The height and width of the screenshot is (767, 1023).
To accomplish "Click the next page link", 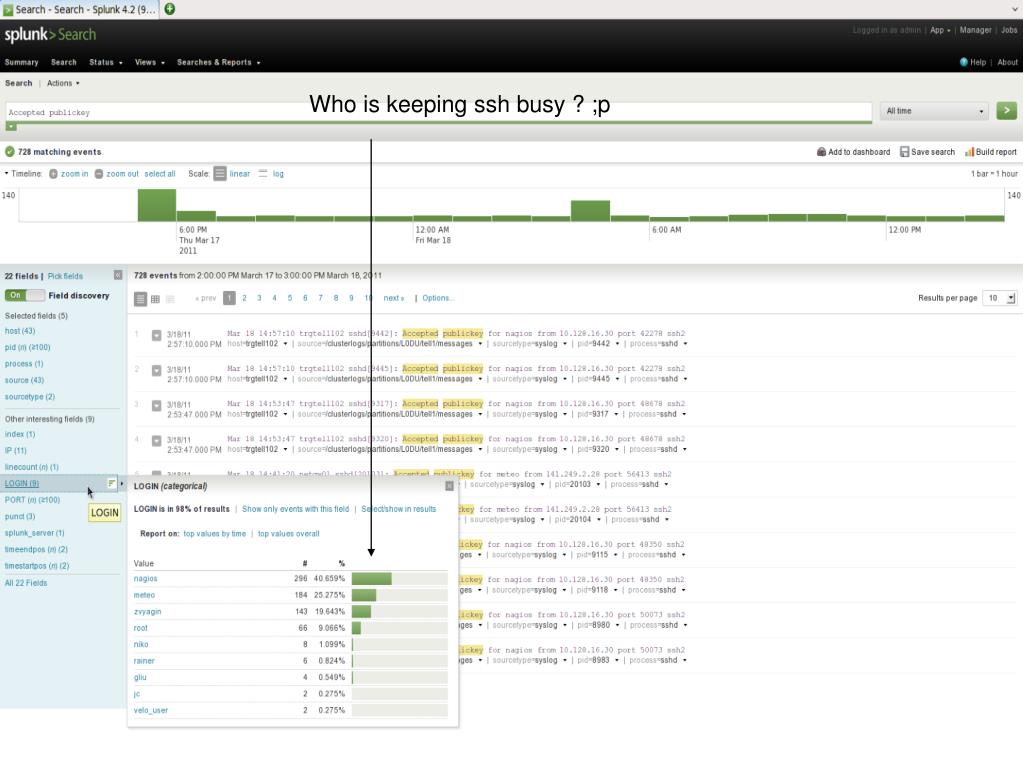I will coord(393,298).
